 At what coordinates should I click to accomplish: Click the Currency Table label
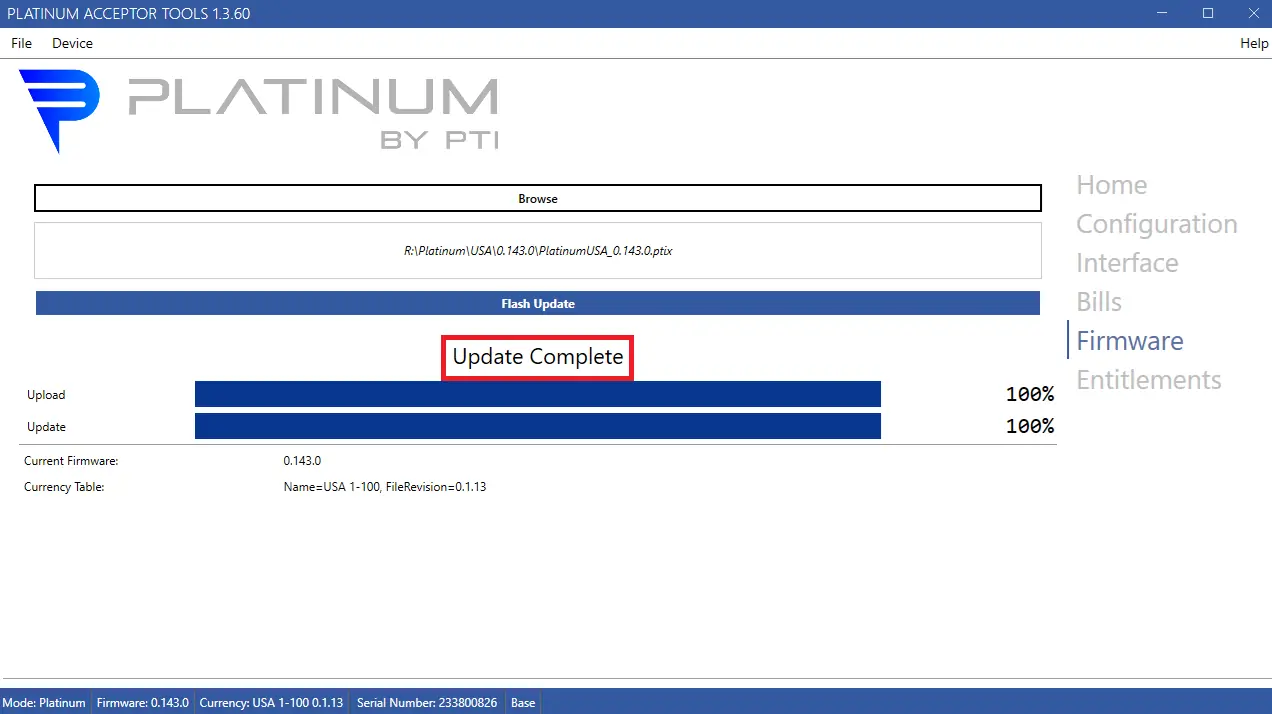click(x=64, y=487)
